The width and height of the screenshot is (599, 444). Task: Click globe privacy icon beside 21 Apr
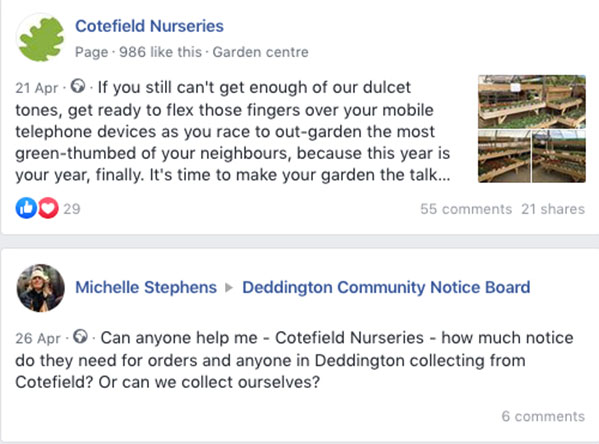tap(78, 86)
